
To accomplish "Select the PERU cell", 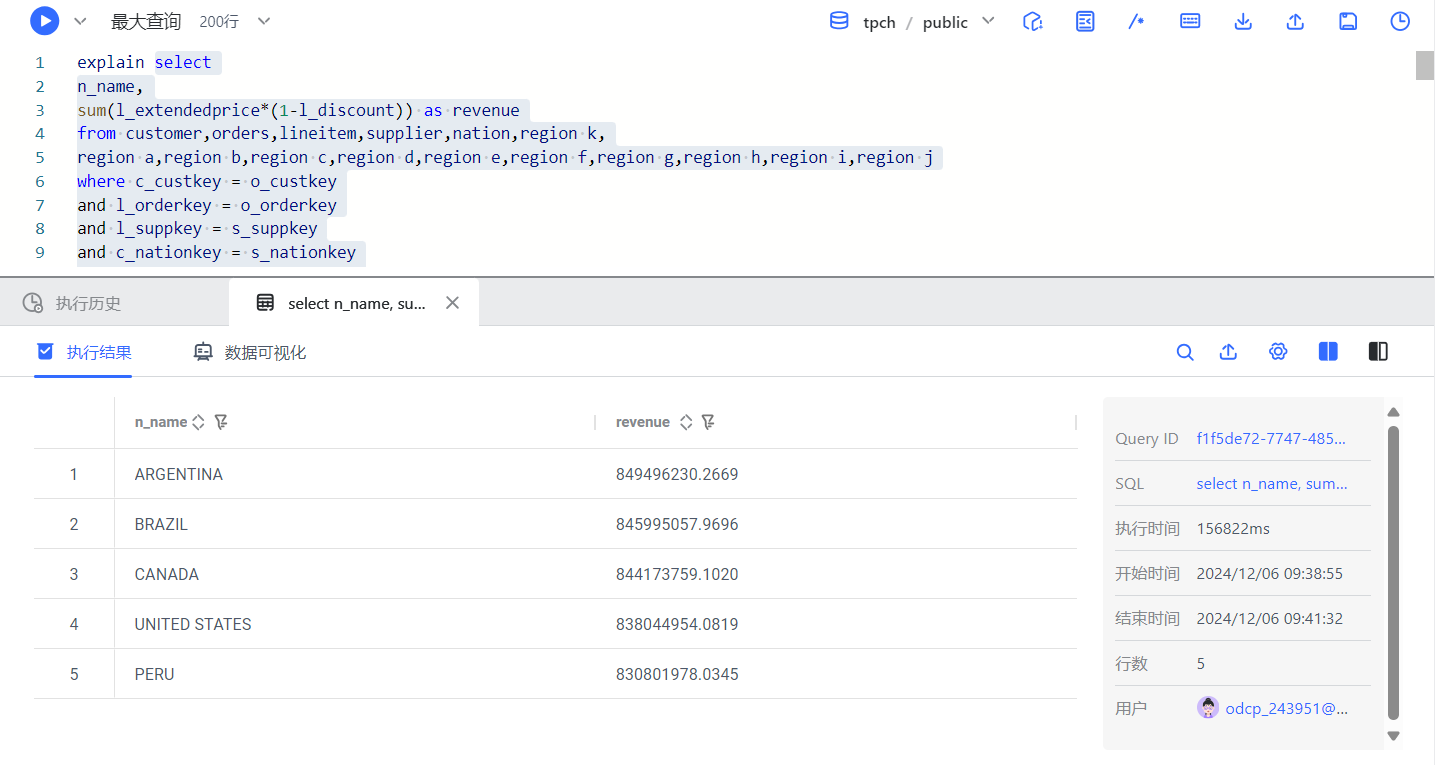I will [x=155, y=674].
